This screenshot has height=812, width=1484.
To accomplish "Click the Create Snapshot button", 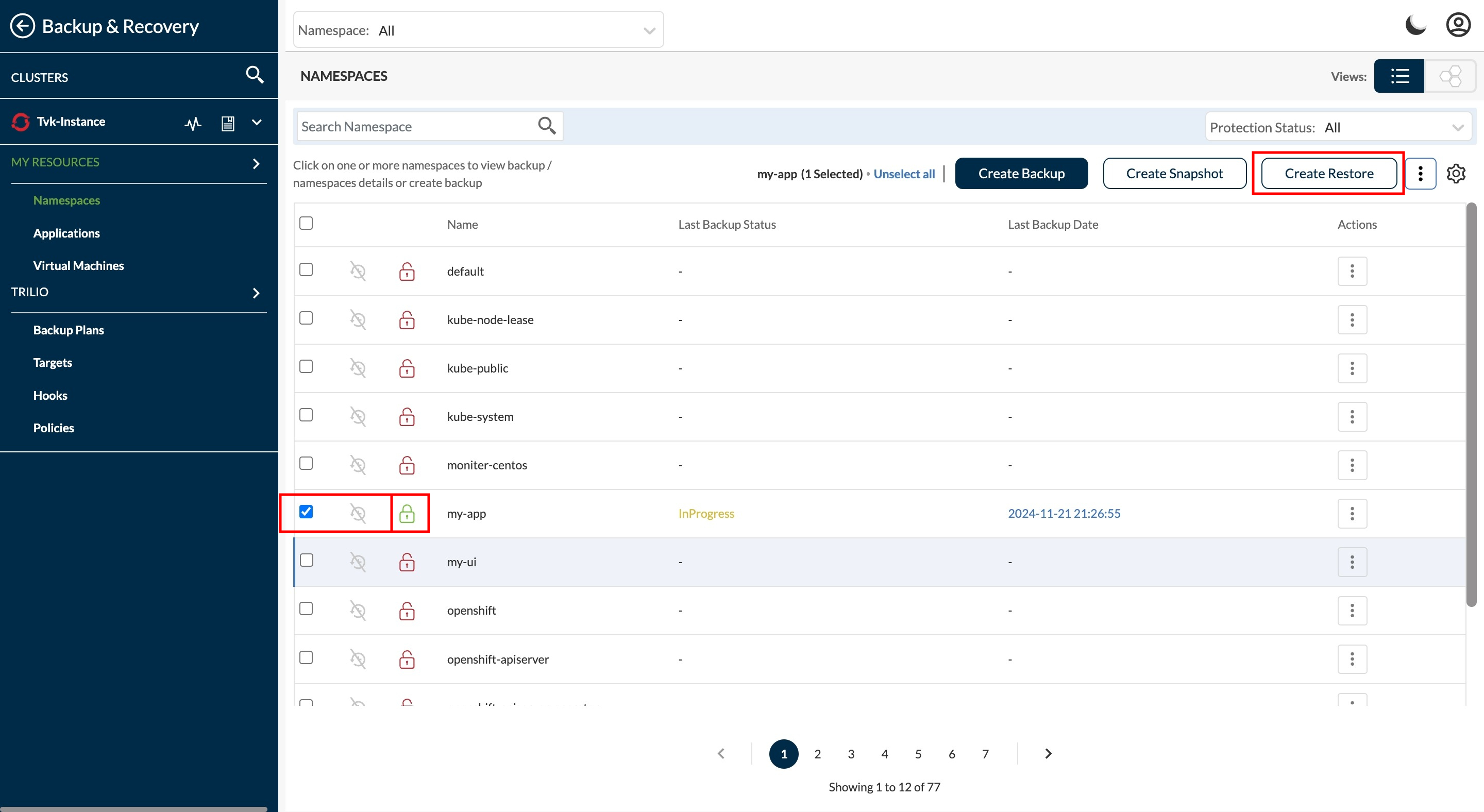I will [1174, 173].
